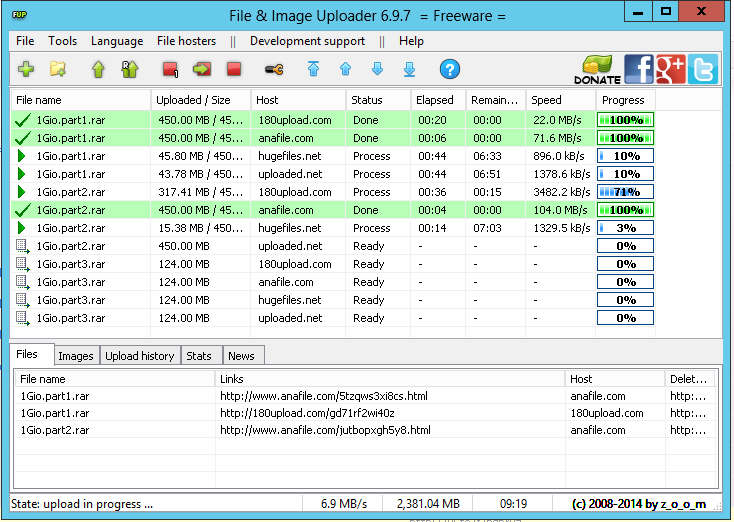The width and height of the screenshot is (734, 522).
Task: Select the 180upload.com link row in Files
Action: coord(307,413)
